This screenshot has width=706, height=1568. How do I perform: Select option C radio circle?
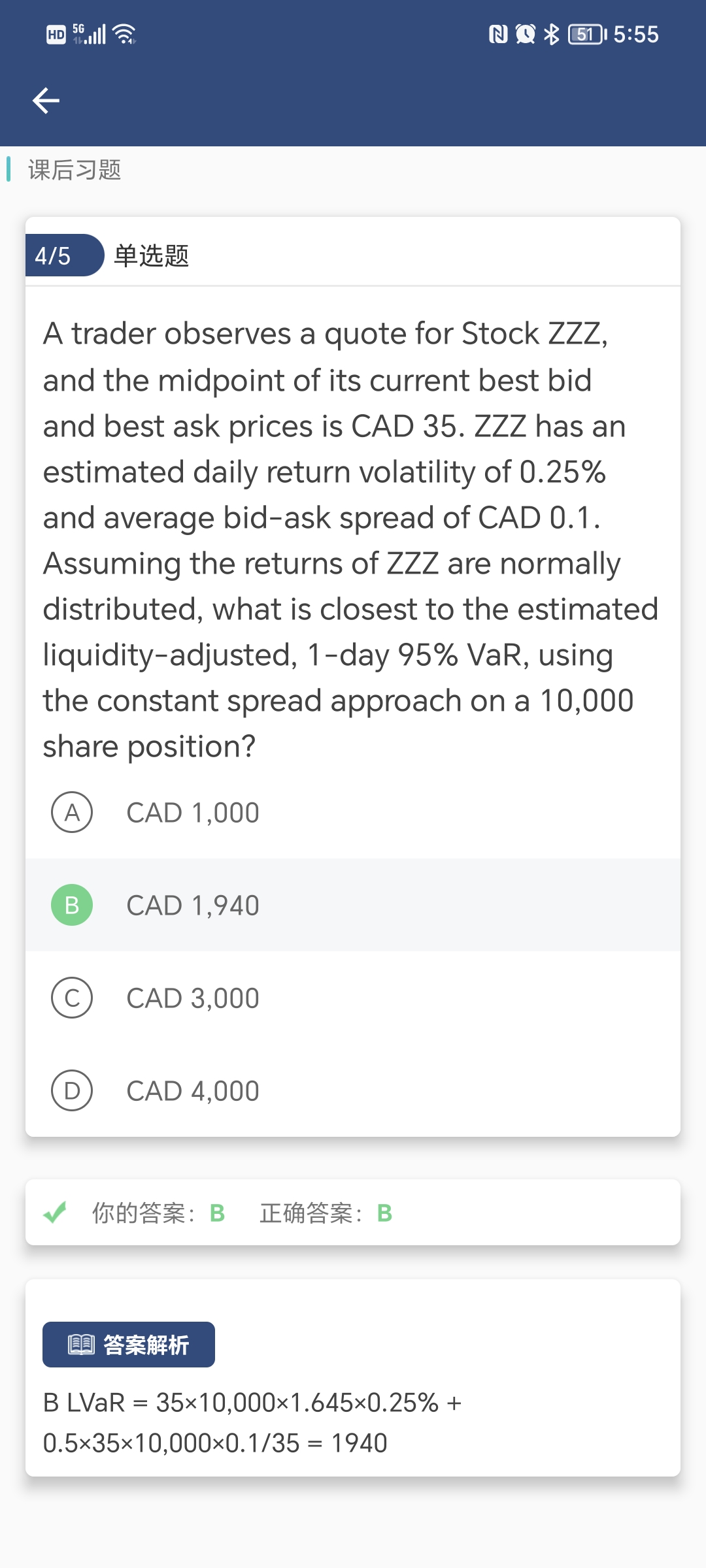72,998
